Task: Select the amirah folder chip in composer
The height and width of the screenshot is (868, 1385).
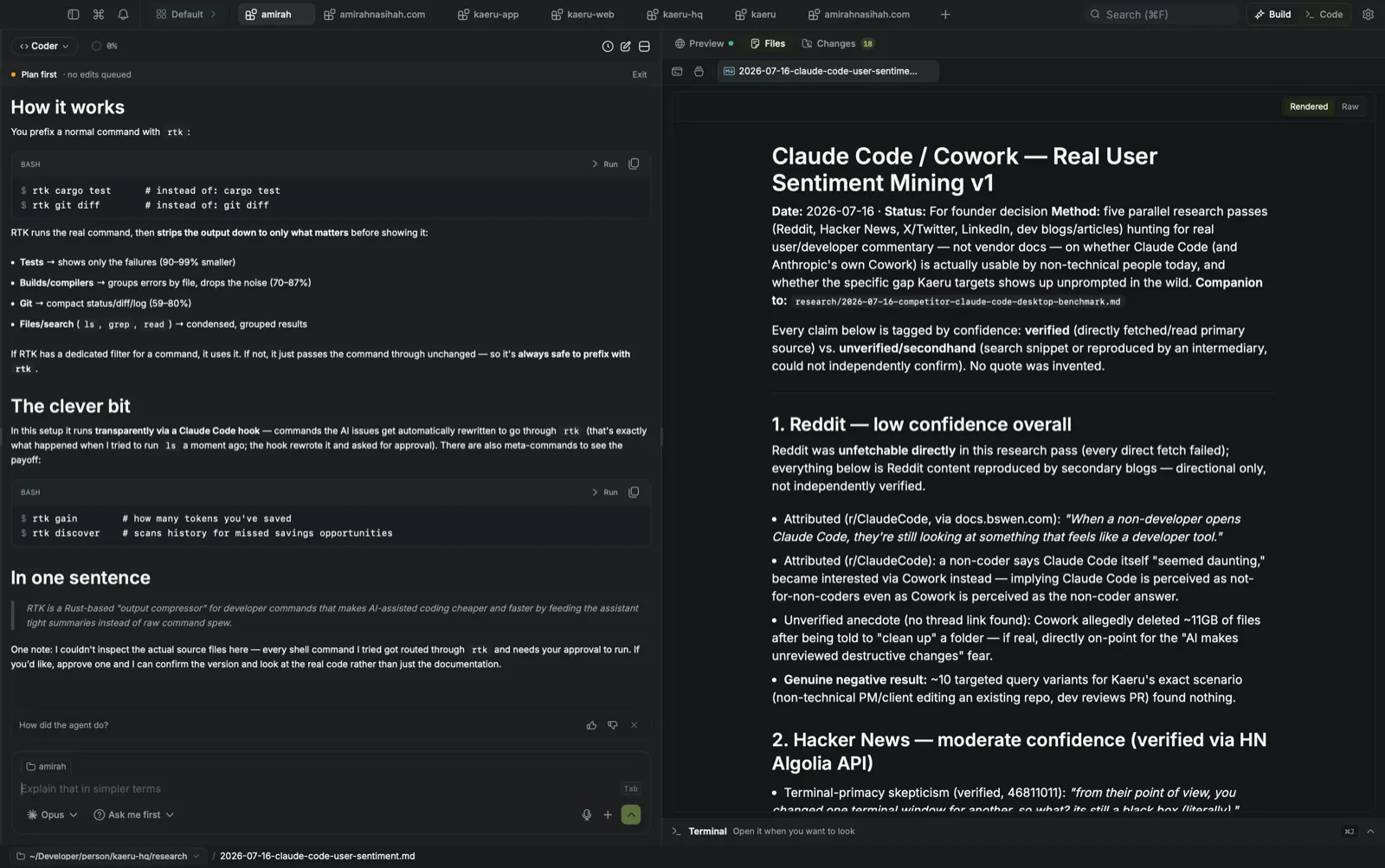Action: pos(46,766)
